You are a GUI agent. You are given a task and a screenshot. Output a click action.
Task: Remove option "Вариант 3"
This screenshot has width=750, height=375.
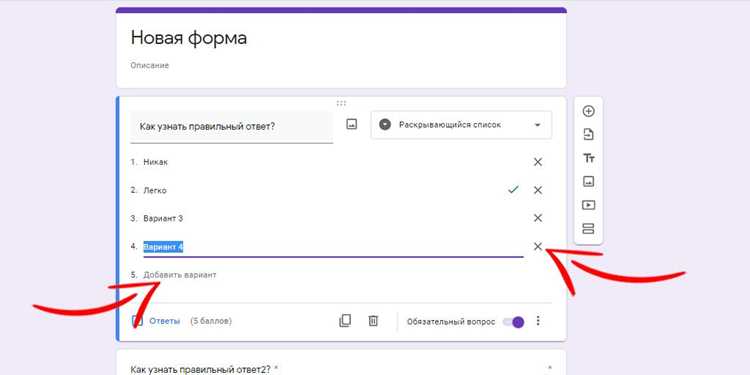[538, 218]
